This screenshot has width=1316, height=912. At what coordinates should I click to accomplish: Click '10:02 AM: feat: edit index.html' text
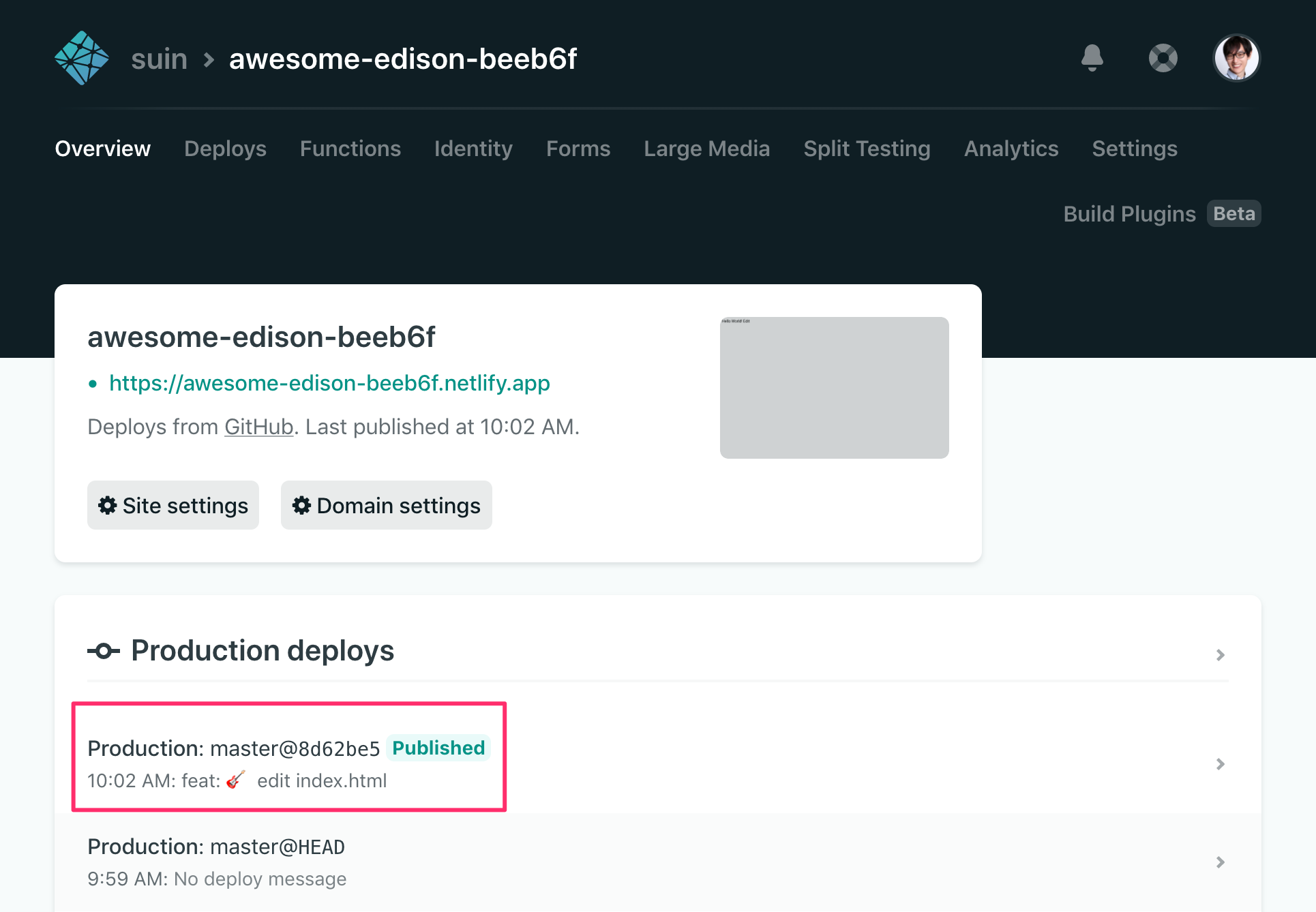237,780
